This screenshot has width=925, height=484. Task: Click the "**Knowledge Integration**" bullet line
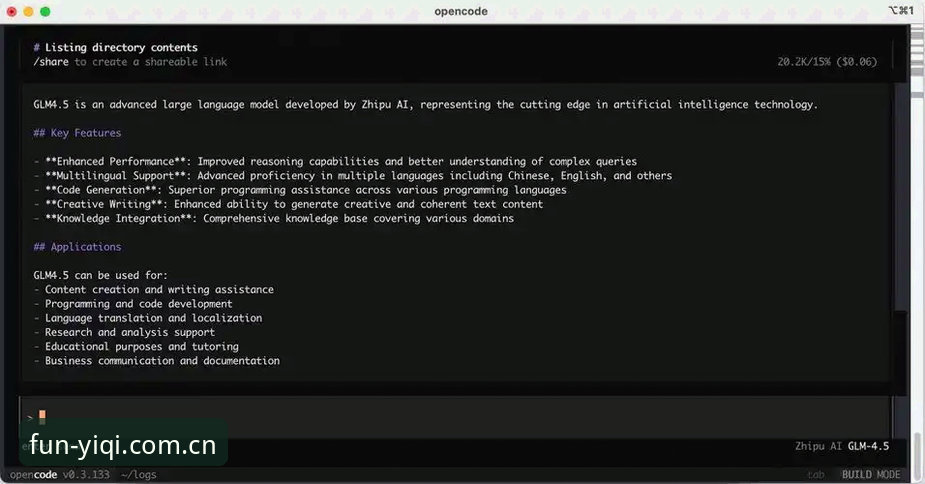click(274, 218)
